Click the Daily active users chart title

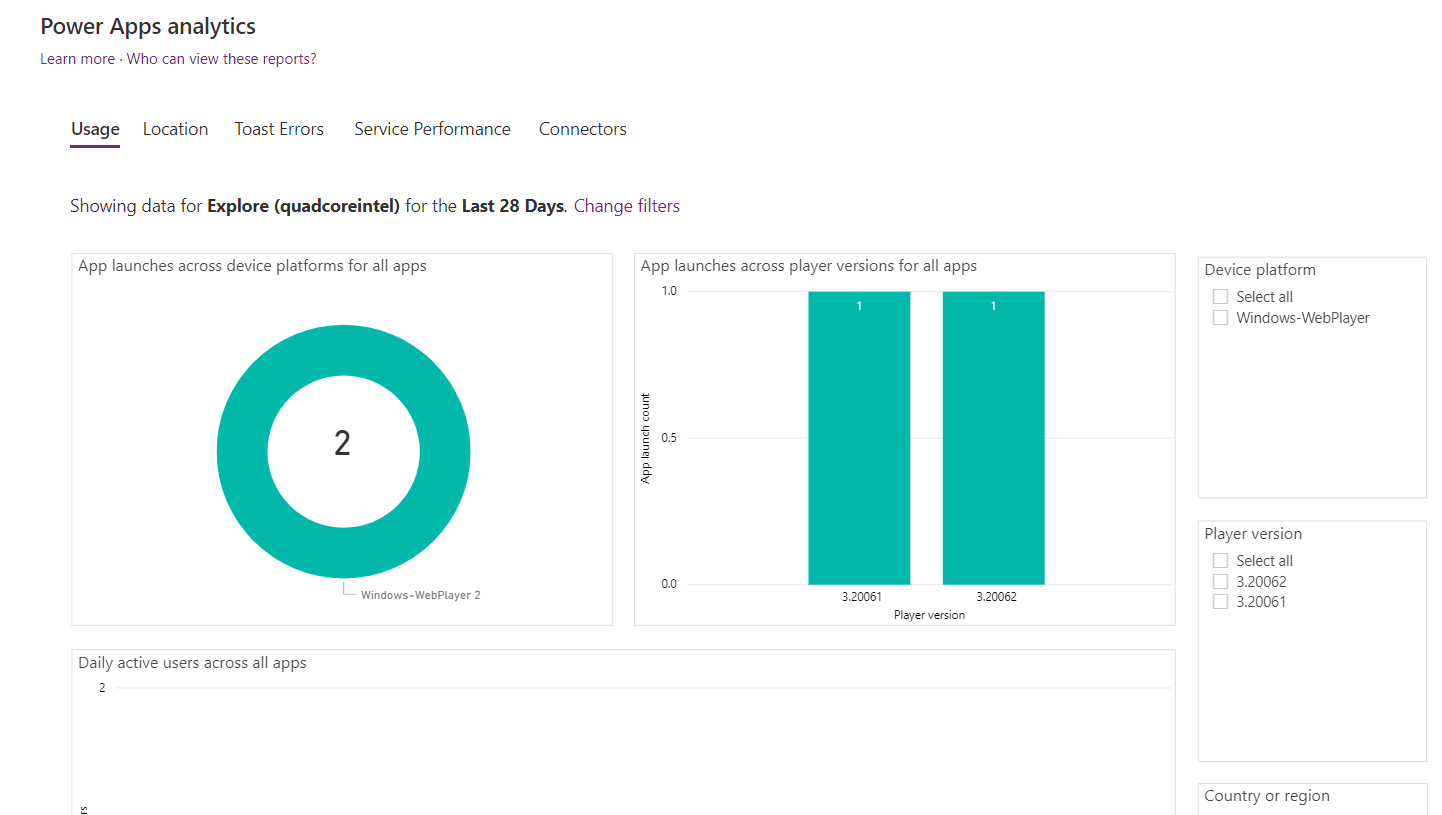coord(192,662)
